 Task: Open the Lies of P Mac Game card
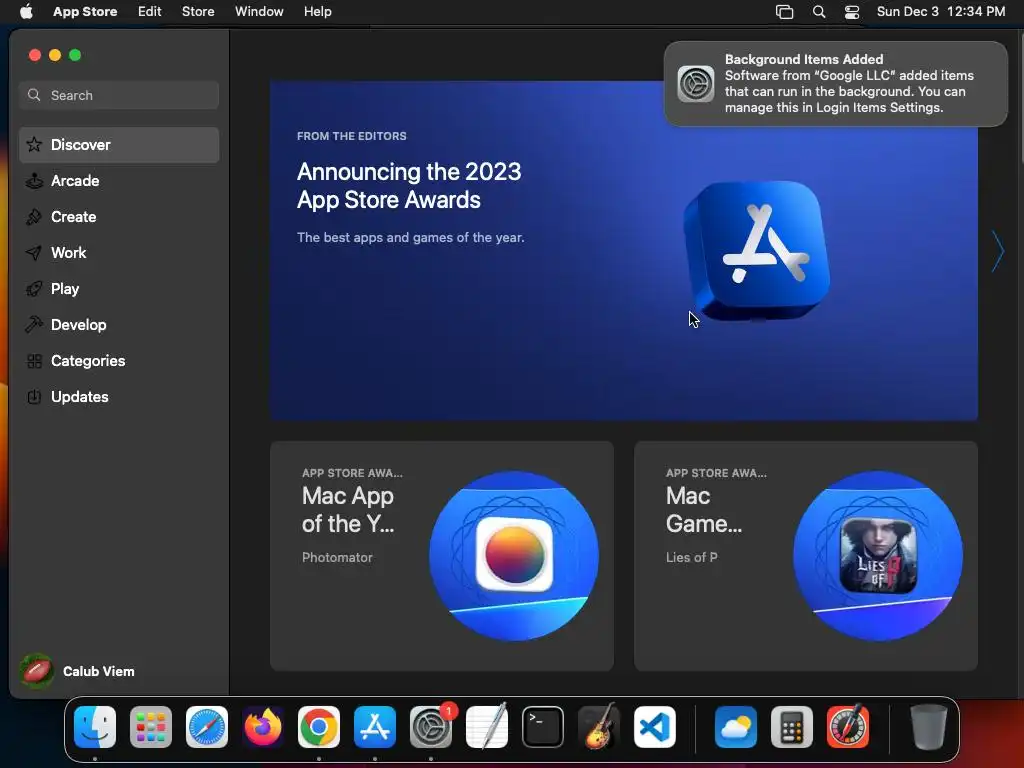(806, 556)
